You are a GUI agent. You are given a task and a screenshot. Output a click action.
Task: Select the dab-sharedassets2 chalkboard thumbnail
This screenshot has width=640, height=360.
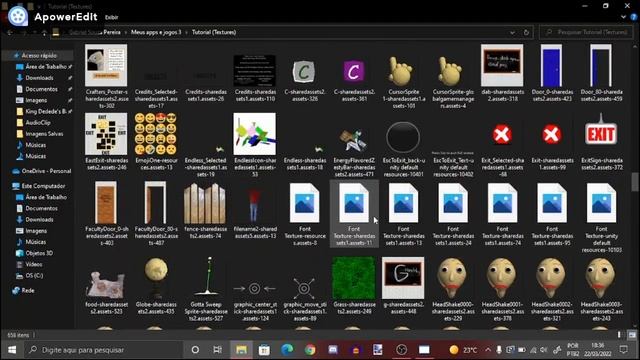point(502,65)
